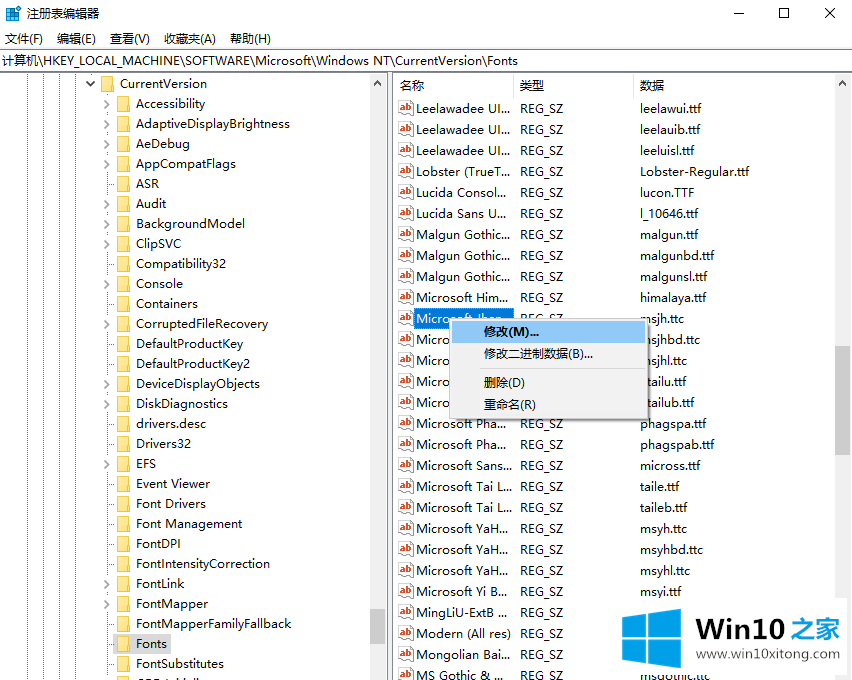Expand the Drivers32 tree node
Screen dimensions: 852x680
tap(107, 444)
